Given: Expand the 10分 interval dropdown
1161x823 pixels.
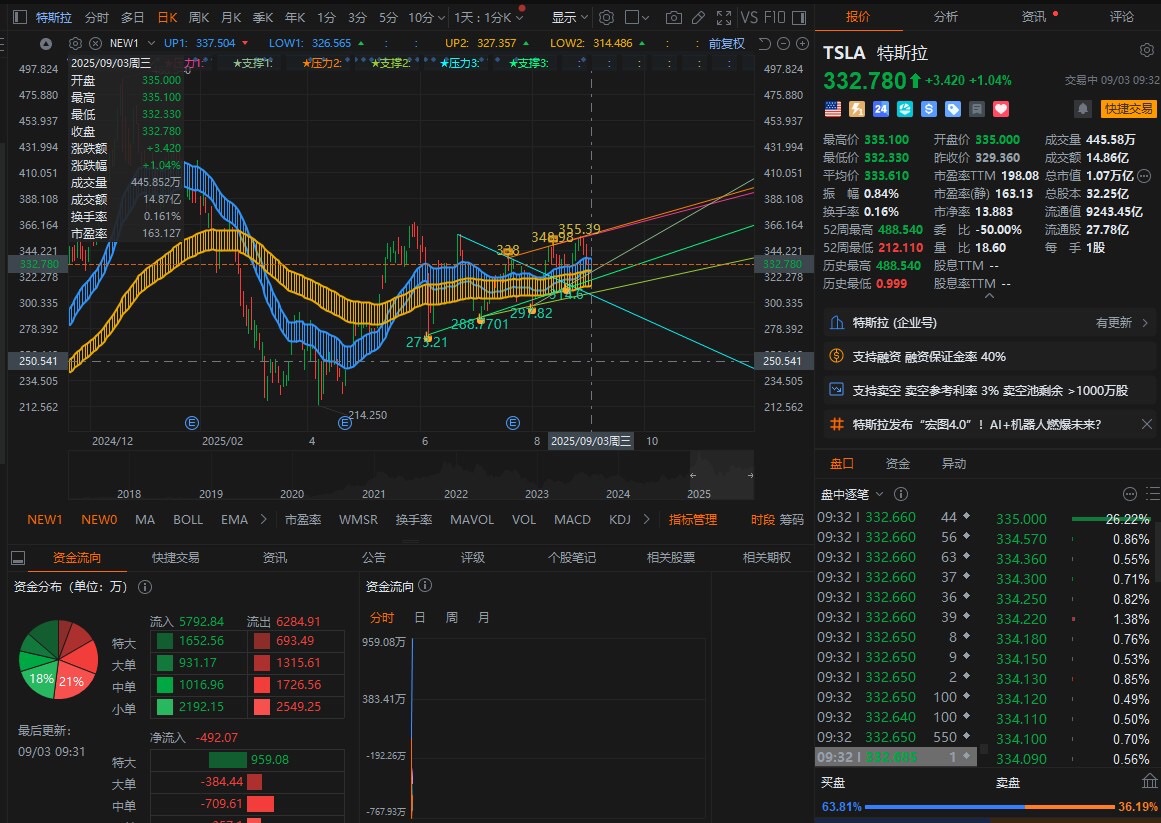Looking at the screenshot, I should click(x=426, y=18).
